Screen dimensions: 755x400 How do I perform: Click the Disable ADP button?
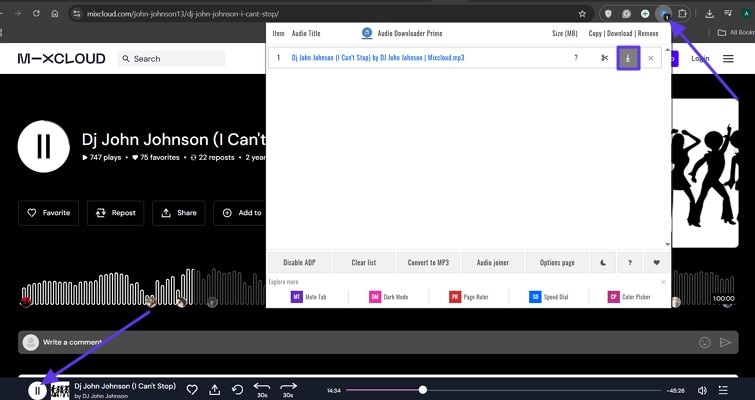click(299, 262)
